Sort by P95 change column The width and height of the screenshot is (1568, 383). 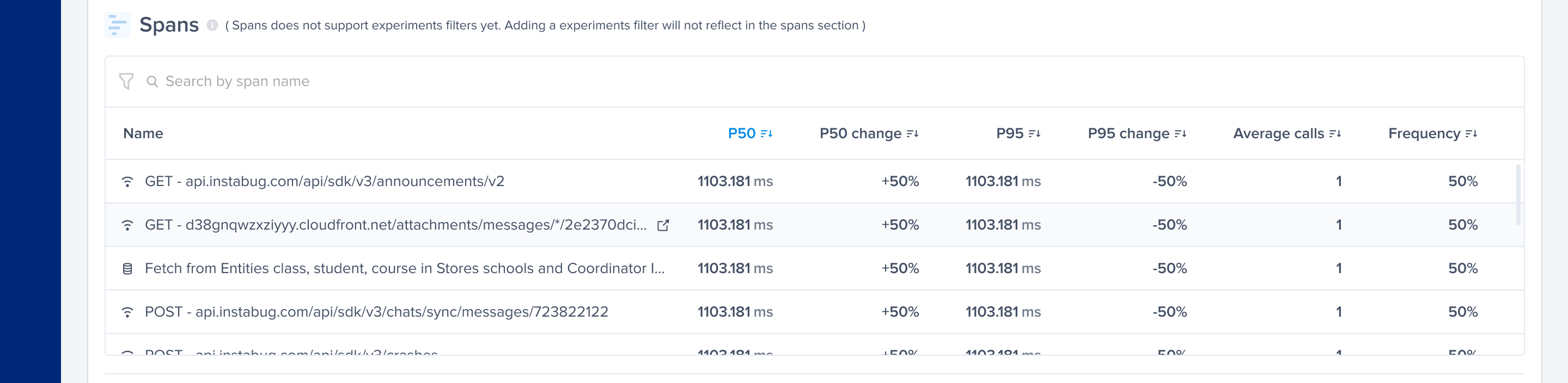click(1136, 133)
